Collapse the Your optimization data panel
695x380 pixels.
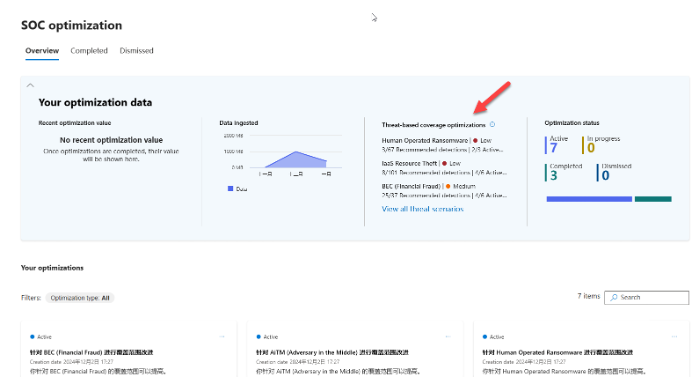point(30,85)
